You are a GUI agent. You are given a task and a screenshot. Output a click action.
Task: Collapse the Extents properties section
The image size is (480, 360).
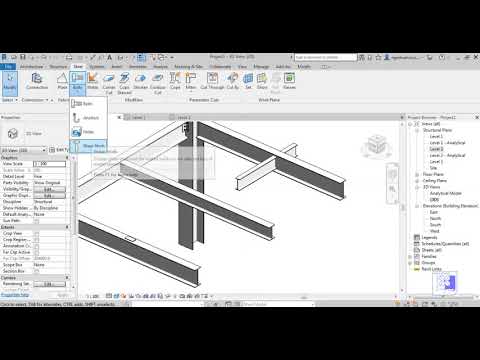[x=67, y=227]
